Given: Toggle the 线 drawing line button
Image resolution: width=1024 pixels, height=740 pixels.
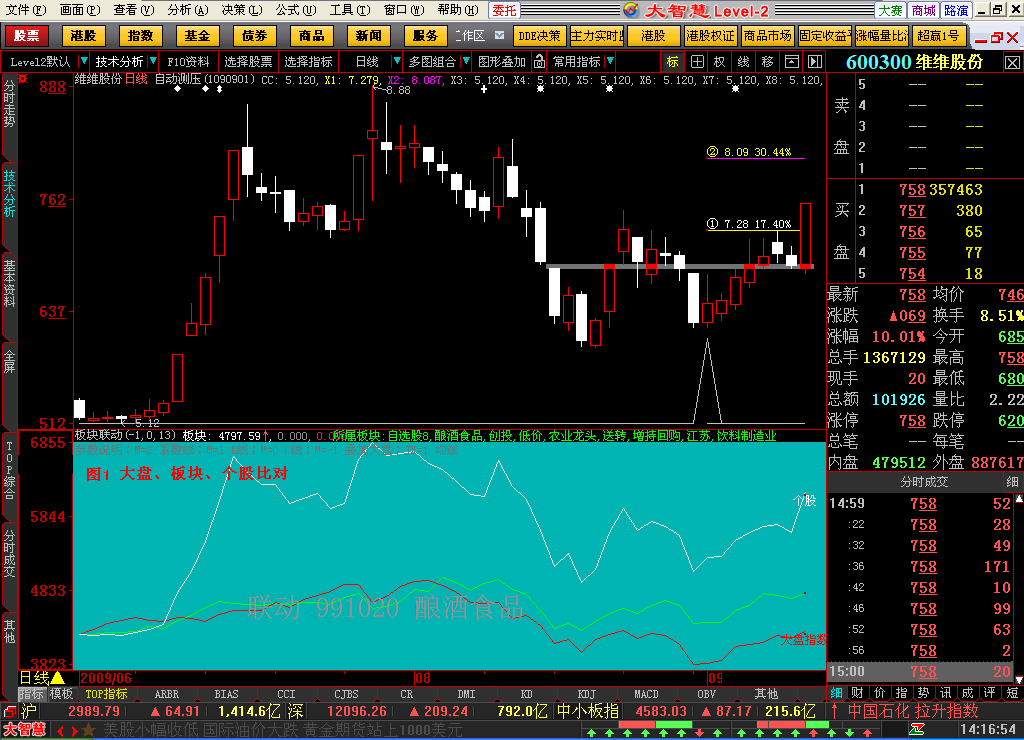Looking at the screenshot, I should point(743,61).
